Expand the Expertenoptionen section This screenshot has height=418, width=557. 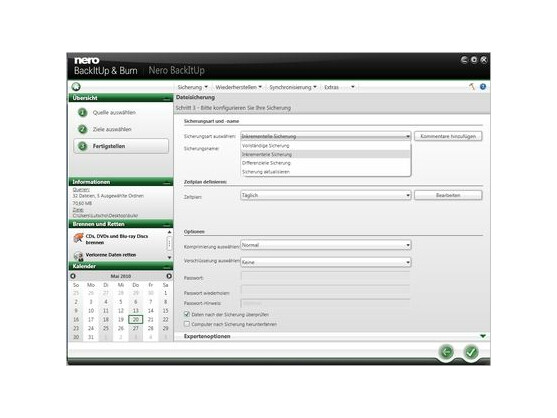tap(483, 336)
